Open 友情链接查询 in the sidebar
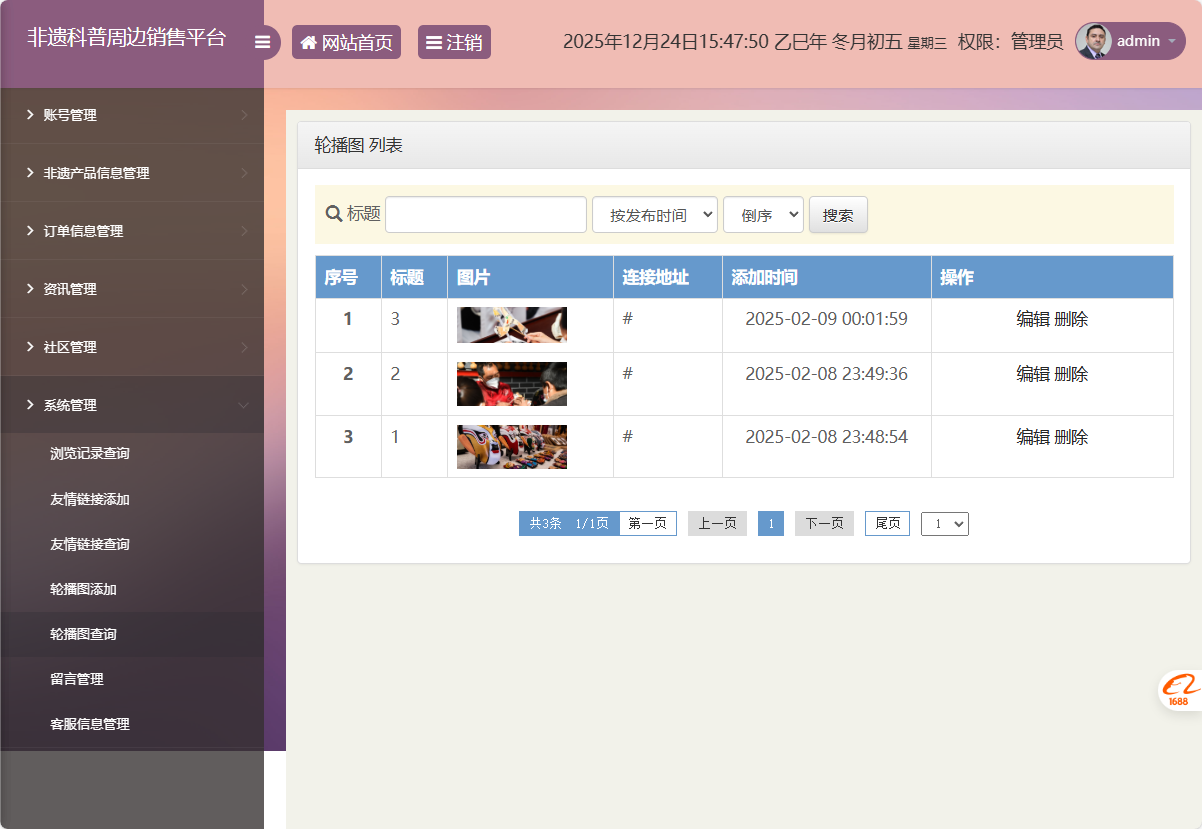This screenshot has height=829, width=1202. click(90, 544)
